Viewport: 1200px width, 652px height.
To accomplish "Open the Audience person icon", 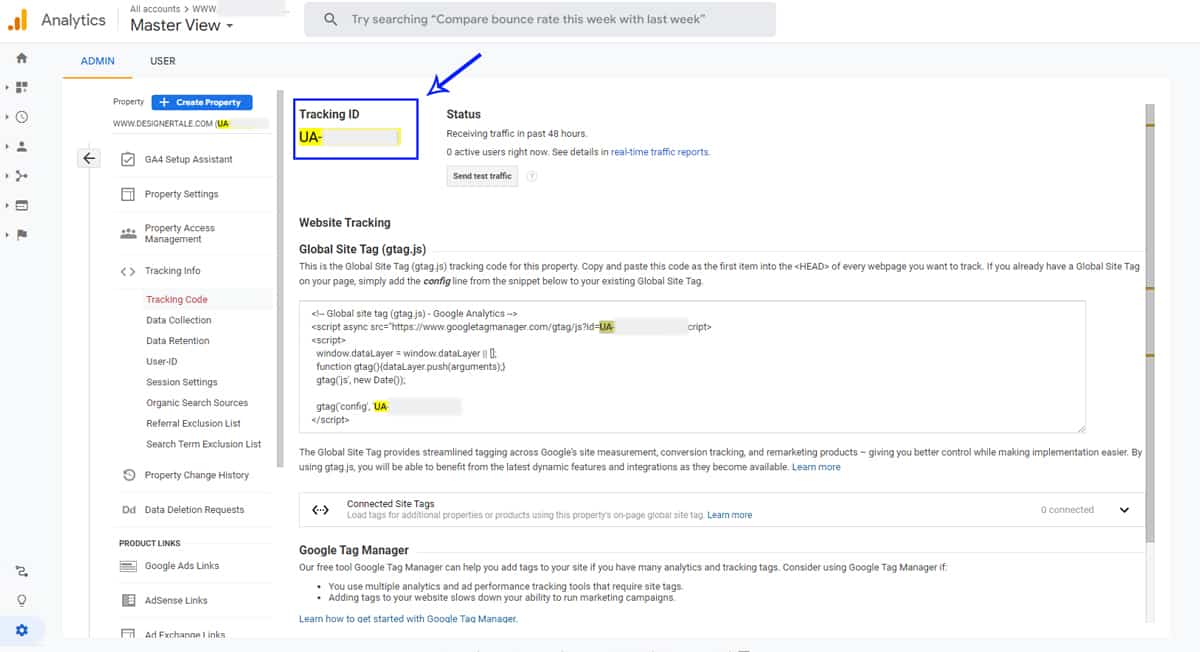I will [x=22, y=146].
